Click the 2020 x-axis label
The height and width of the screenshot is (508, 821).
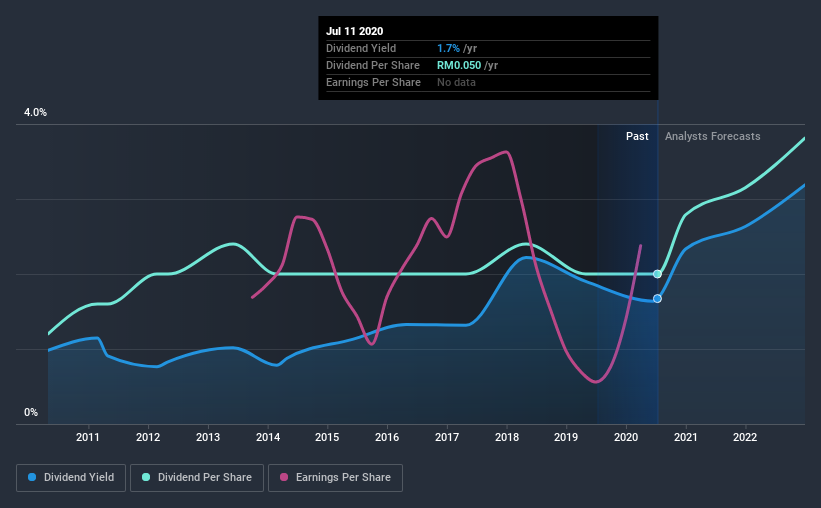tap(626, 437)
